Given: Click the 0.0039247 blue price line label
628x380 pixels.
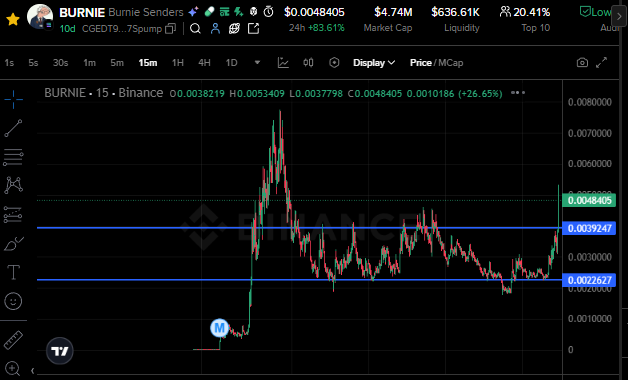Looking at the screenshot, I should coord(589,228).
